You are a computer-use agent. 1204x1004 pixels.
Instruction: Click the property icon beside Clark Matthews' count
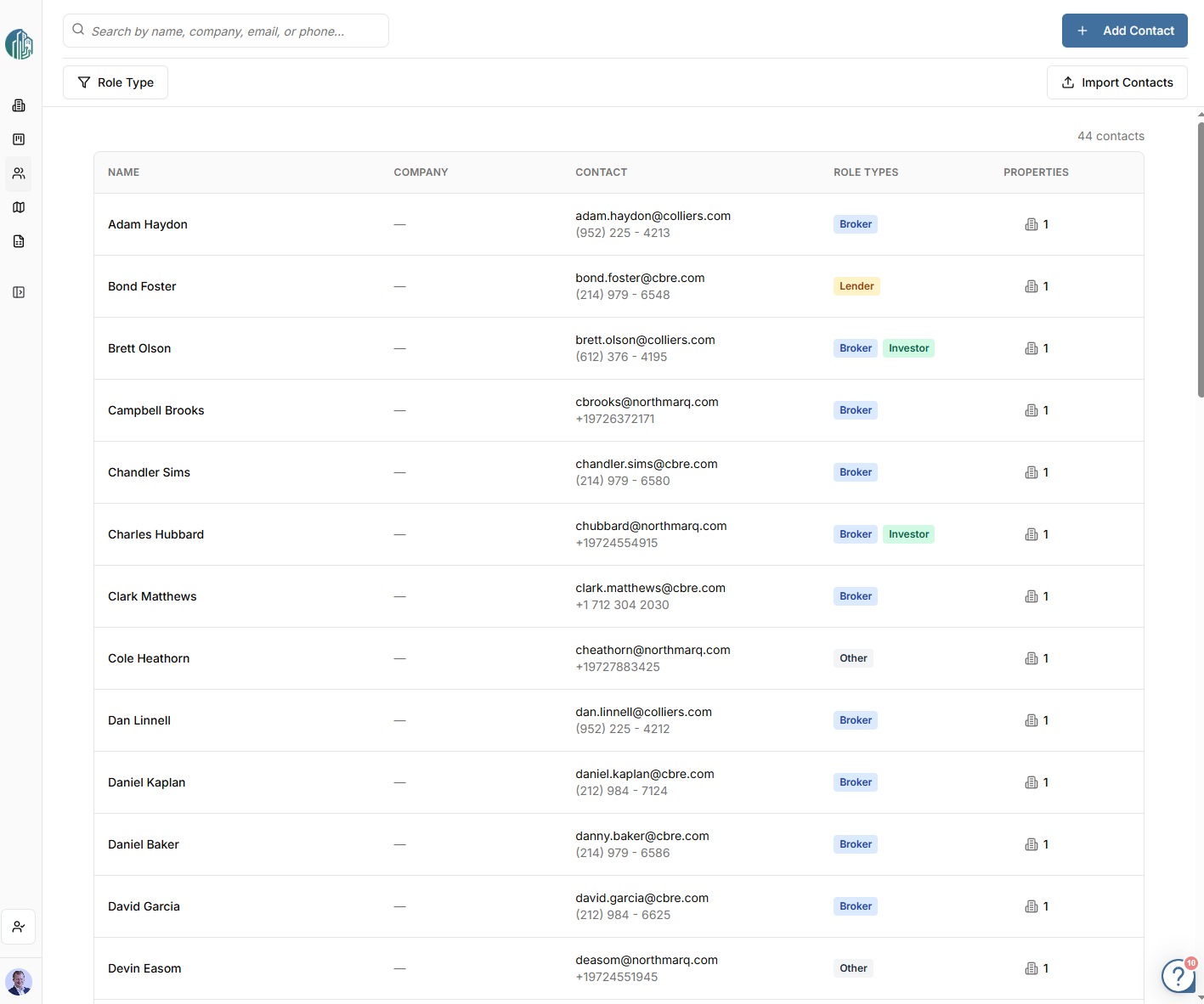point(1031,595)
